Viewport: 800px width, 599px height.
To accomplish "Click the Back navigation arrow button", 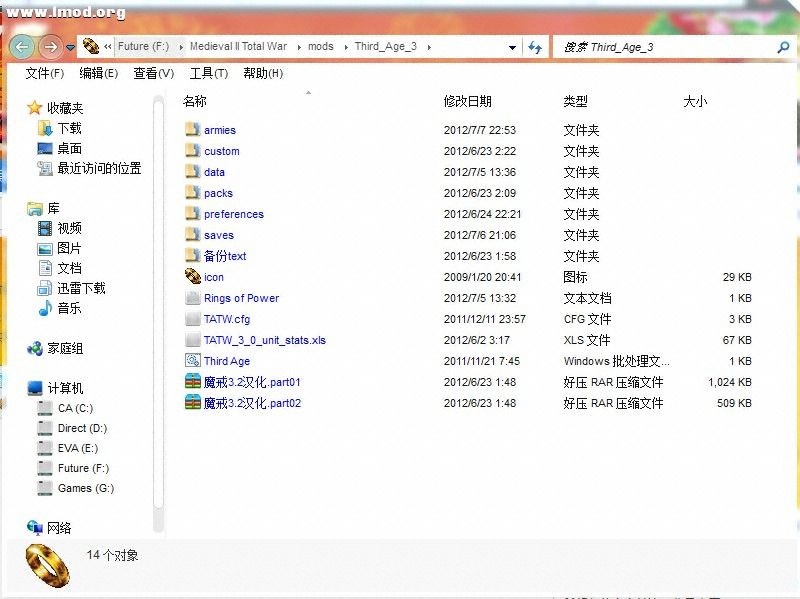I will click(x=22, y=47).
